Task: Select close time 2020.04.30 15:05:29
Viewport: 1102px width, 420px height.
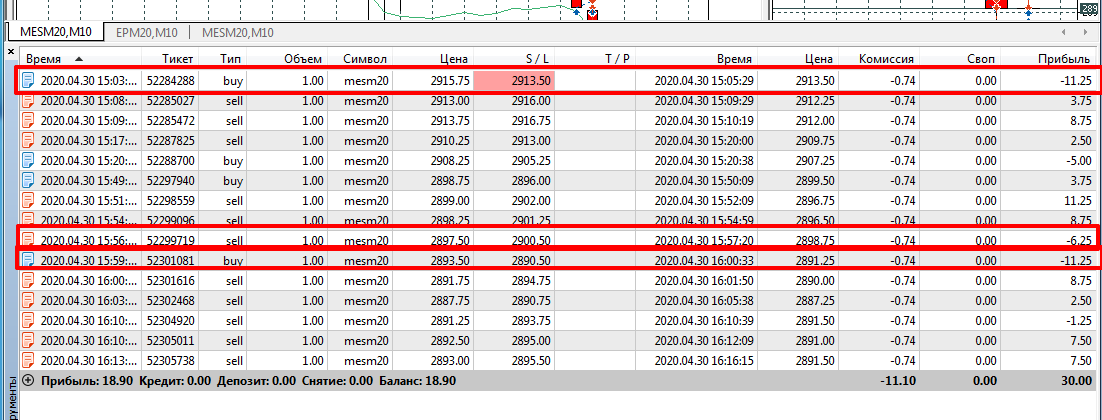Action: [x=704, y=81]
